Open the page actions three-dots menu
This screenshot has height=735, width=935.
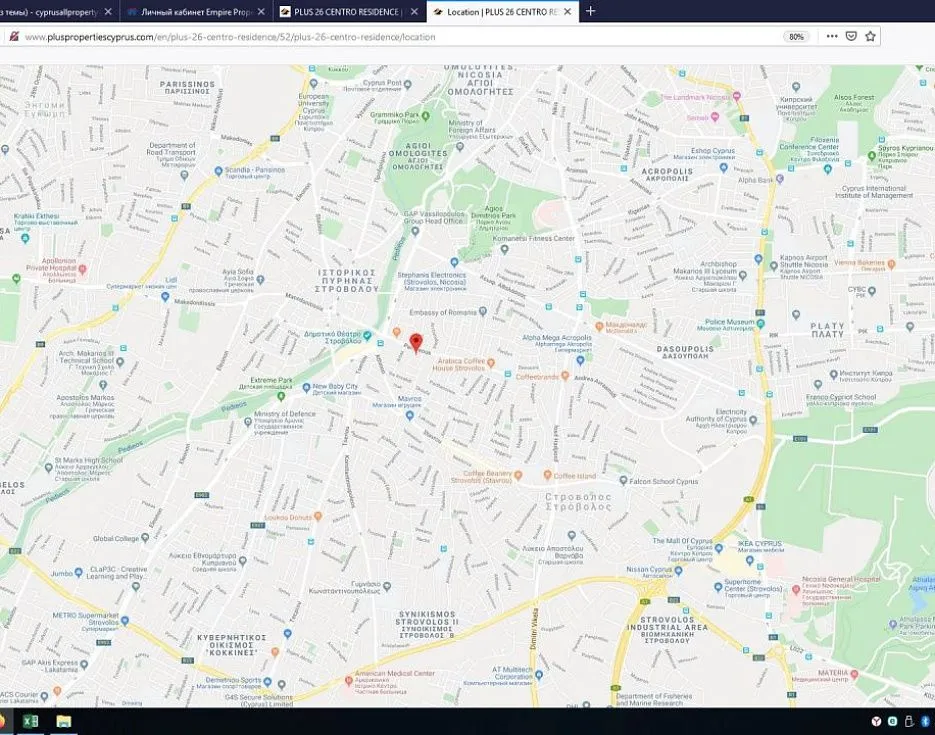[832, 36]
